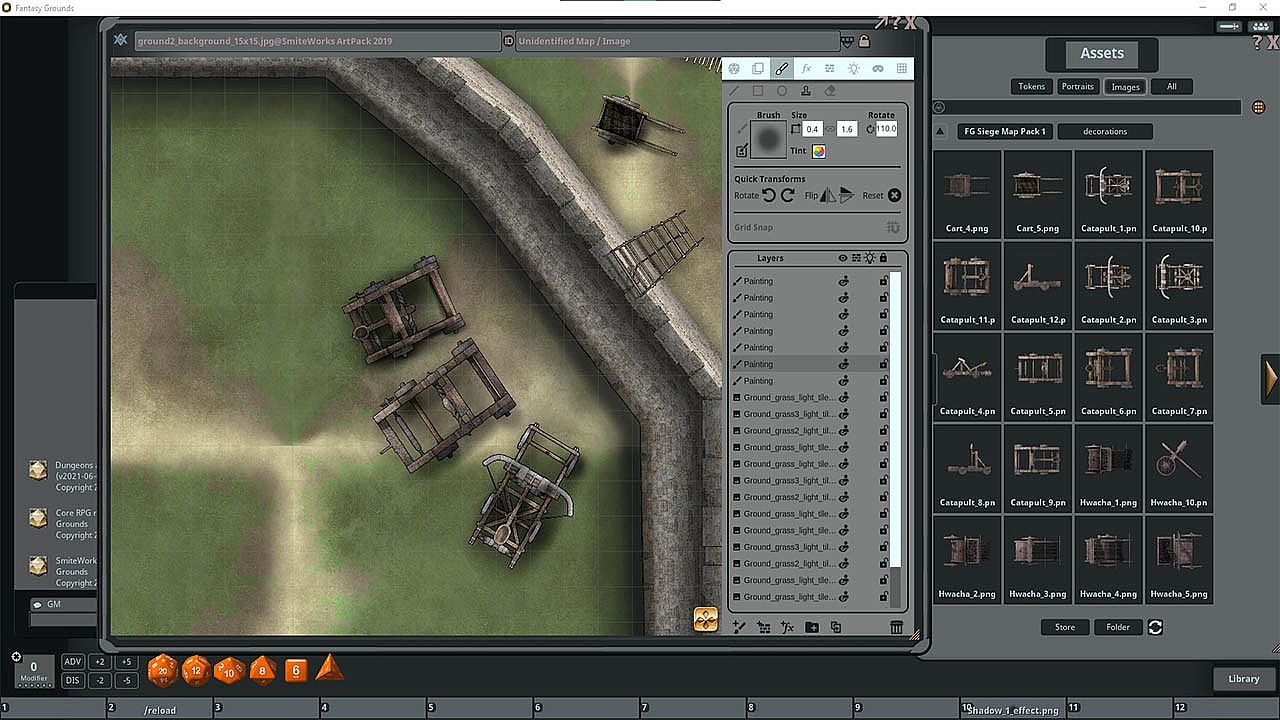
Task: Click the brush preview thumbnail
Action: click(x=768, y=141)
